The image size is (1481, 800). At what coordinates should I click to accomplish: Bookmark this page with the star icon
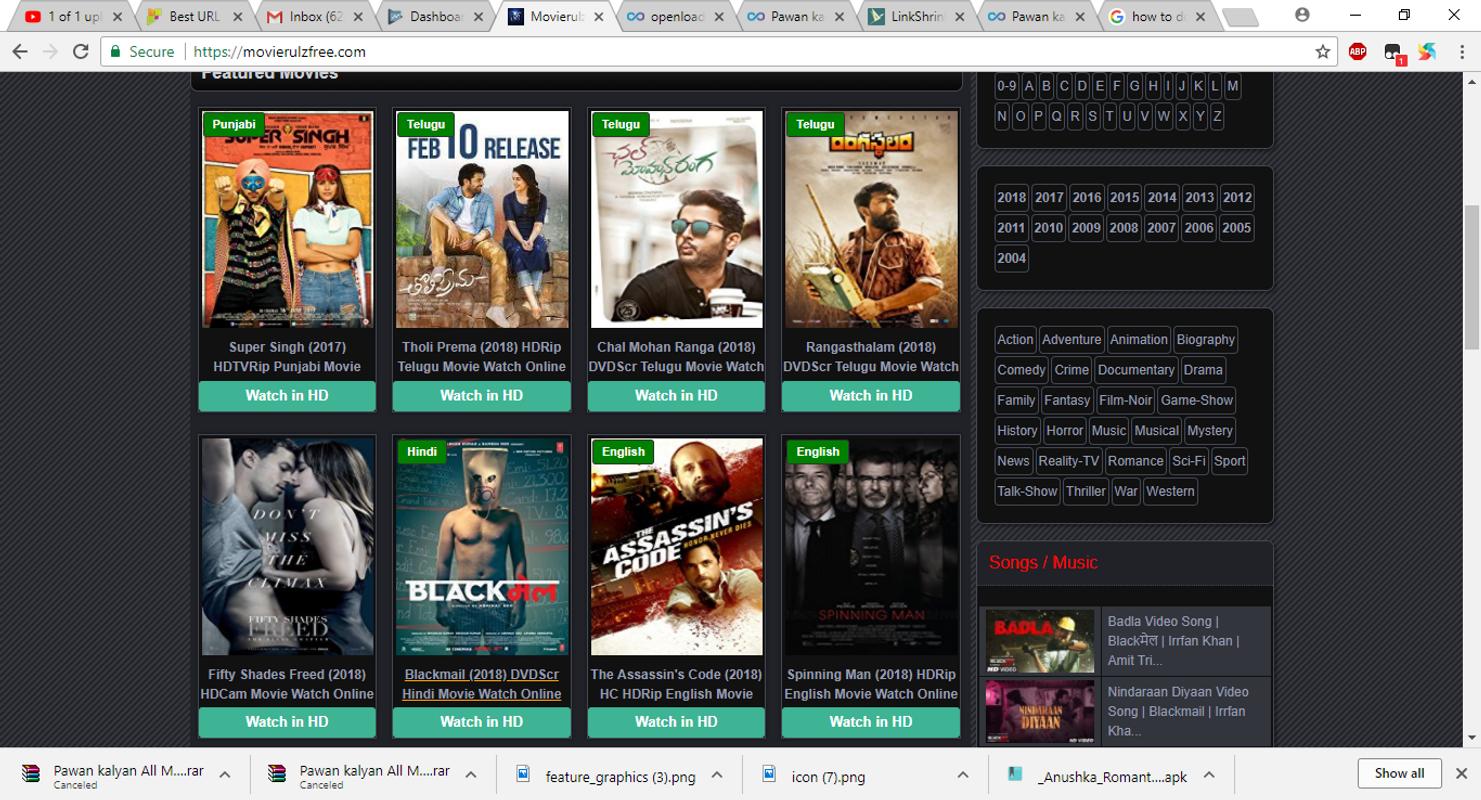pos(1323,51)
